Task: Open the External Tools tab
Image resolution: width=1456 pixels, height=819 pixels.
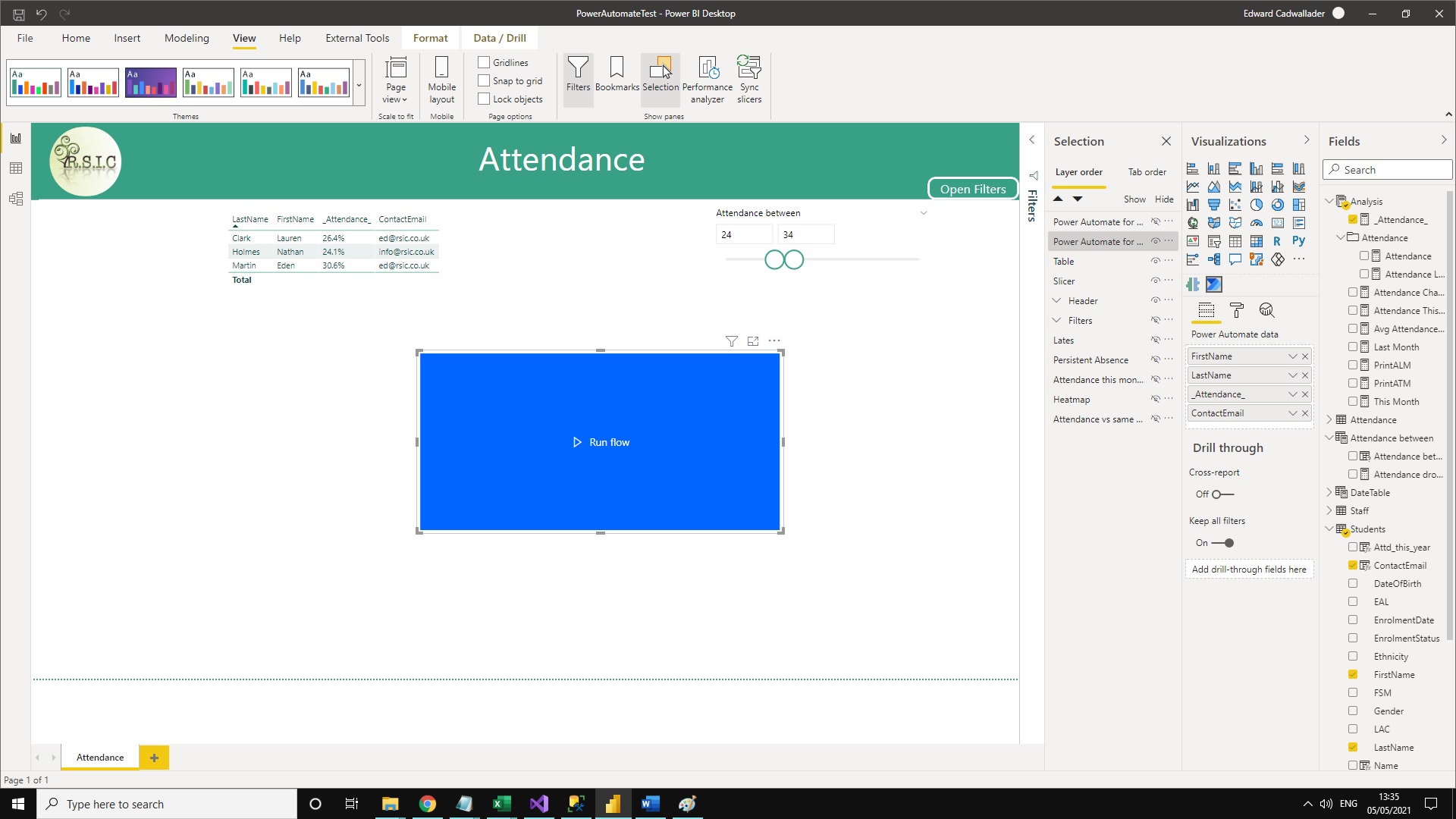Action: [x=357, y=38]
